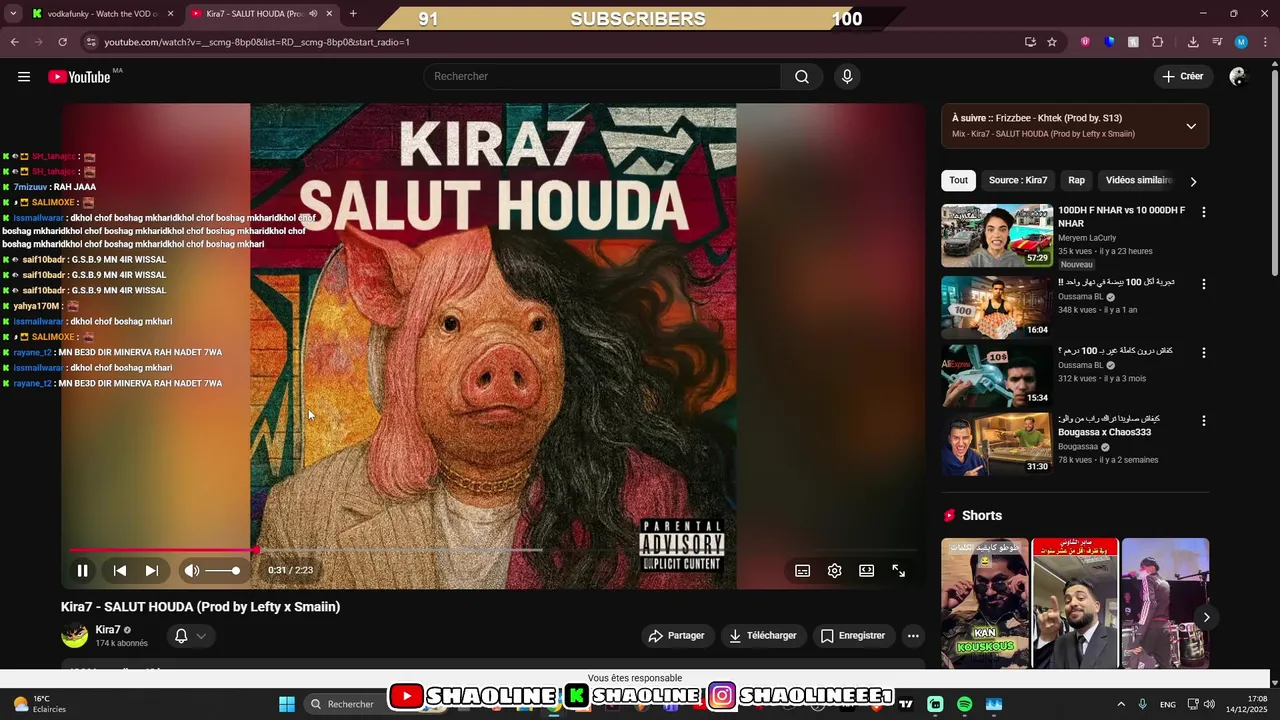The height and width of the screenshot is (720, 1280).
Task: Open the 100DH F NHAR video thumbnail
Action: [x=996, y=236]
